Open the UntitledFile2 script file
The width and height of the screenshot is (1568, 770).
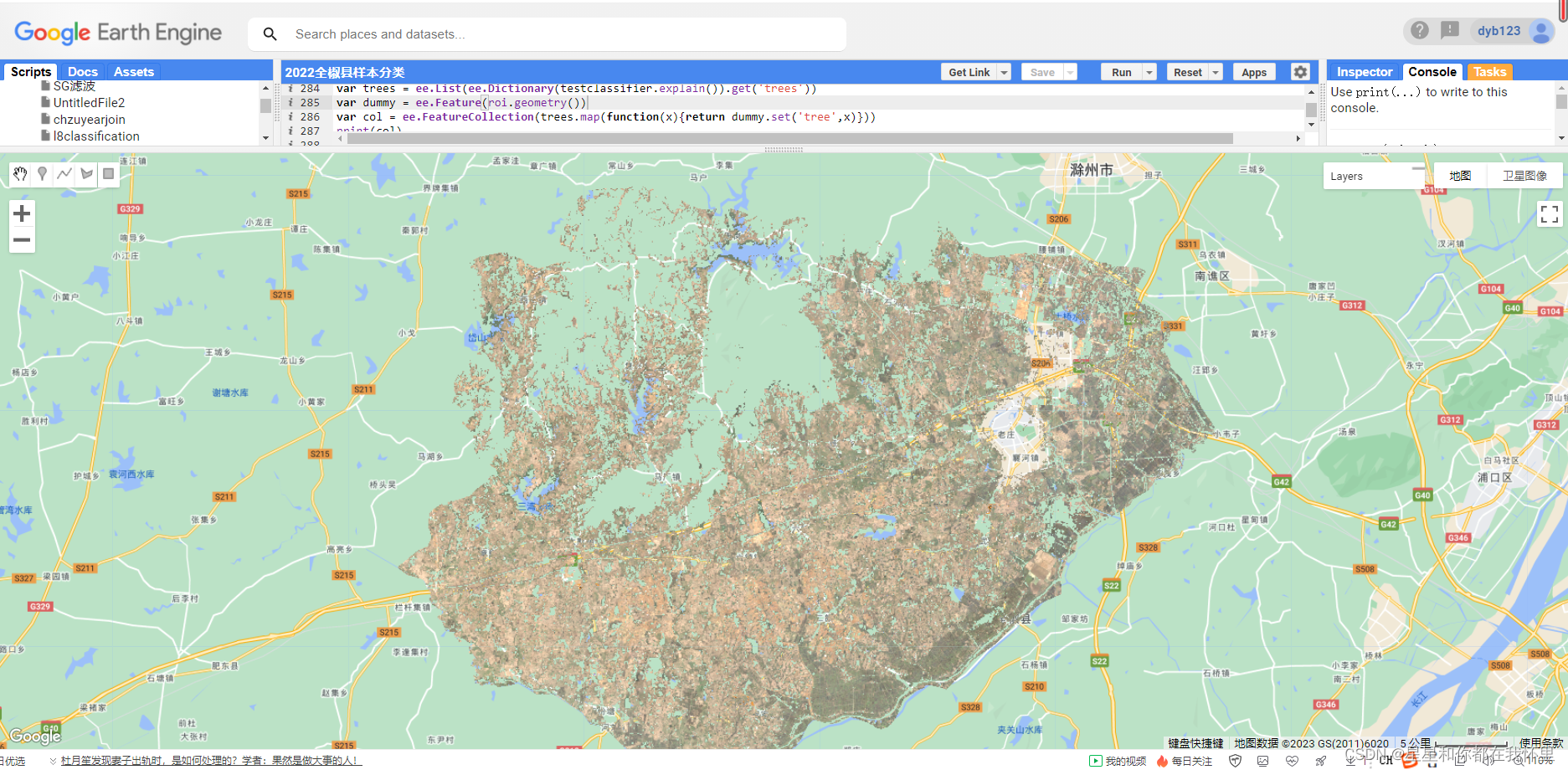pyautogui.click(x=89, y=103)
